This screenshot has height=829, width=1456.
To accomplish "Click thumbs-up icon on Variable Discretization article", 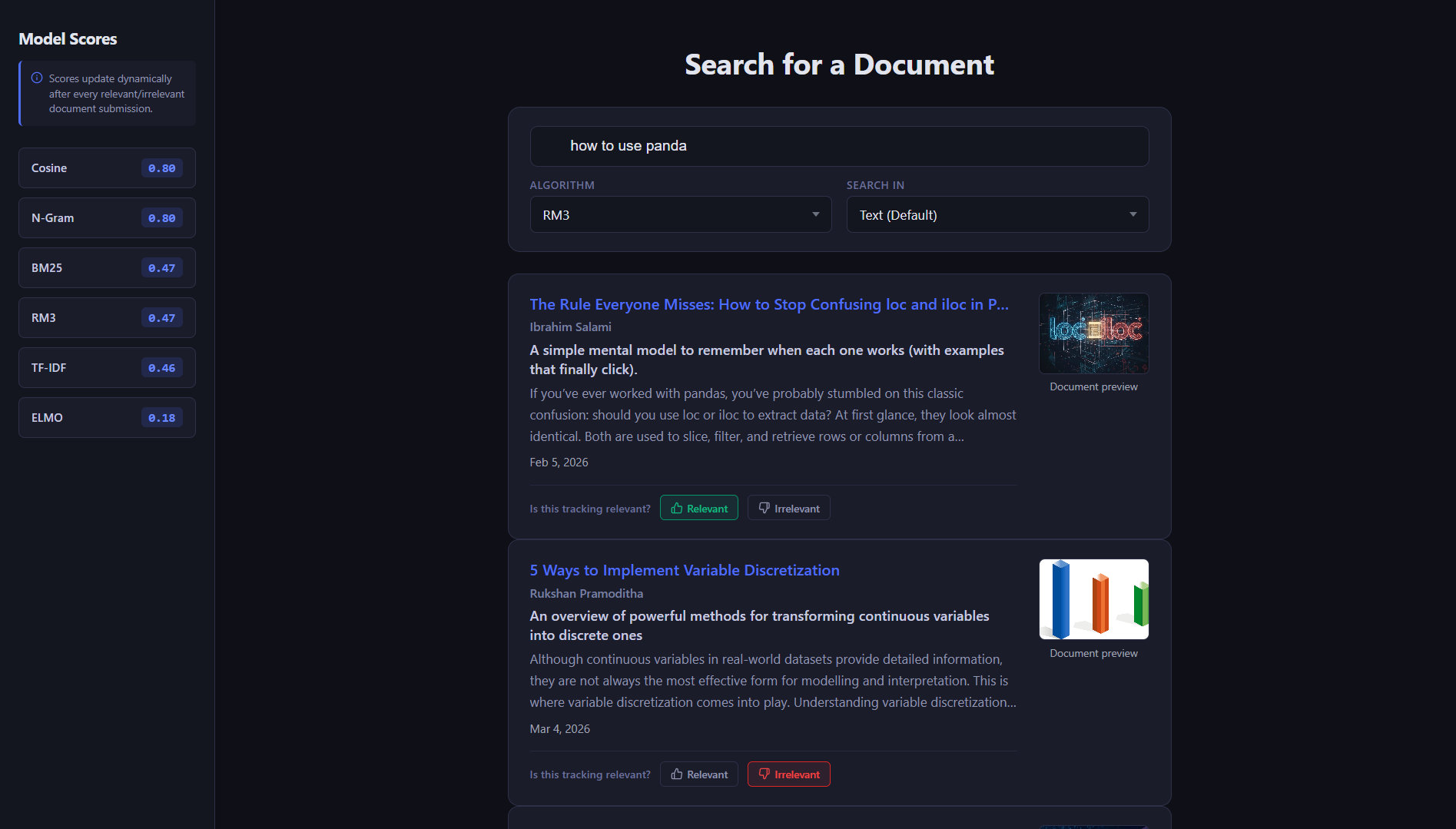I will click(x=677, y=774).
